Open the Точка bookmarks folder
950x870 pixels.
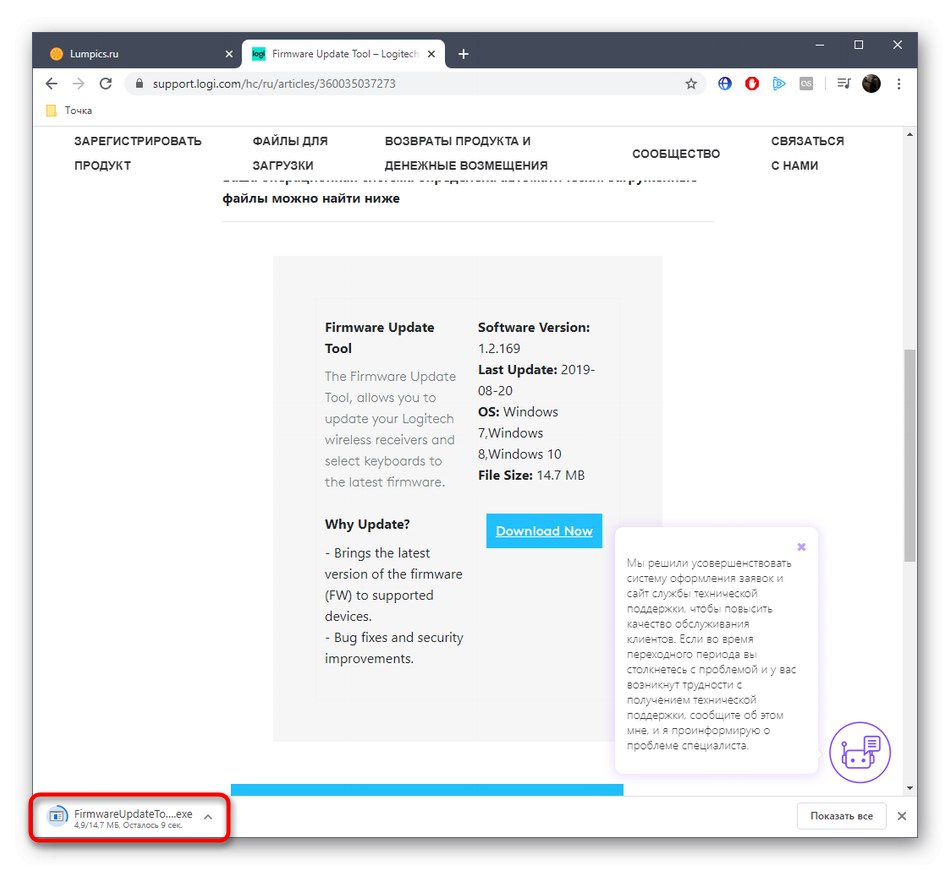69,110
